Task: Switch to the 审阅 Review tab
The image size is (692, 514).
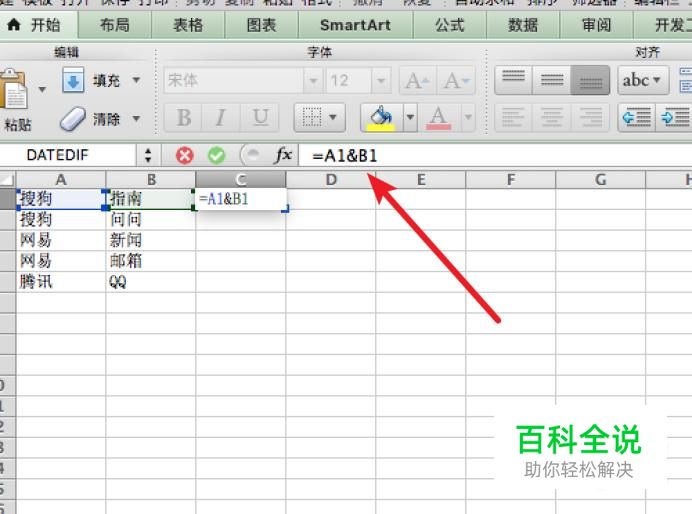Action: [x=596, y=25]
